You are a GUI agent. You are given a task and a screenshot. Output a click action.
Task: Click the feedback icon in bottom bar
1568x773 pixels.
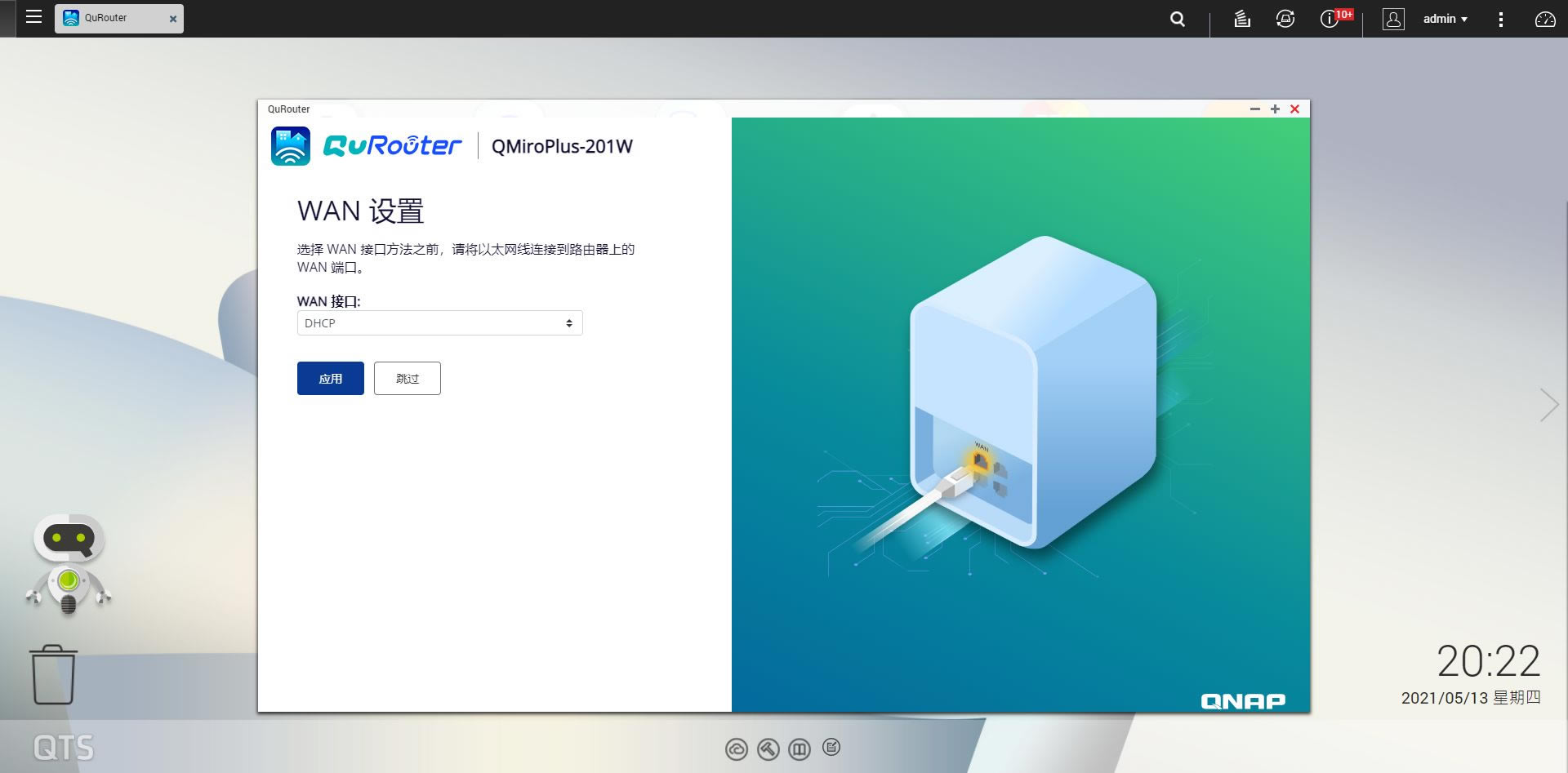831,747
